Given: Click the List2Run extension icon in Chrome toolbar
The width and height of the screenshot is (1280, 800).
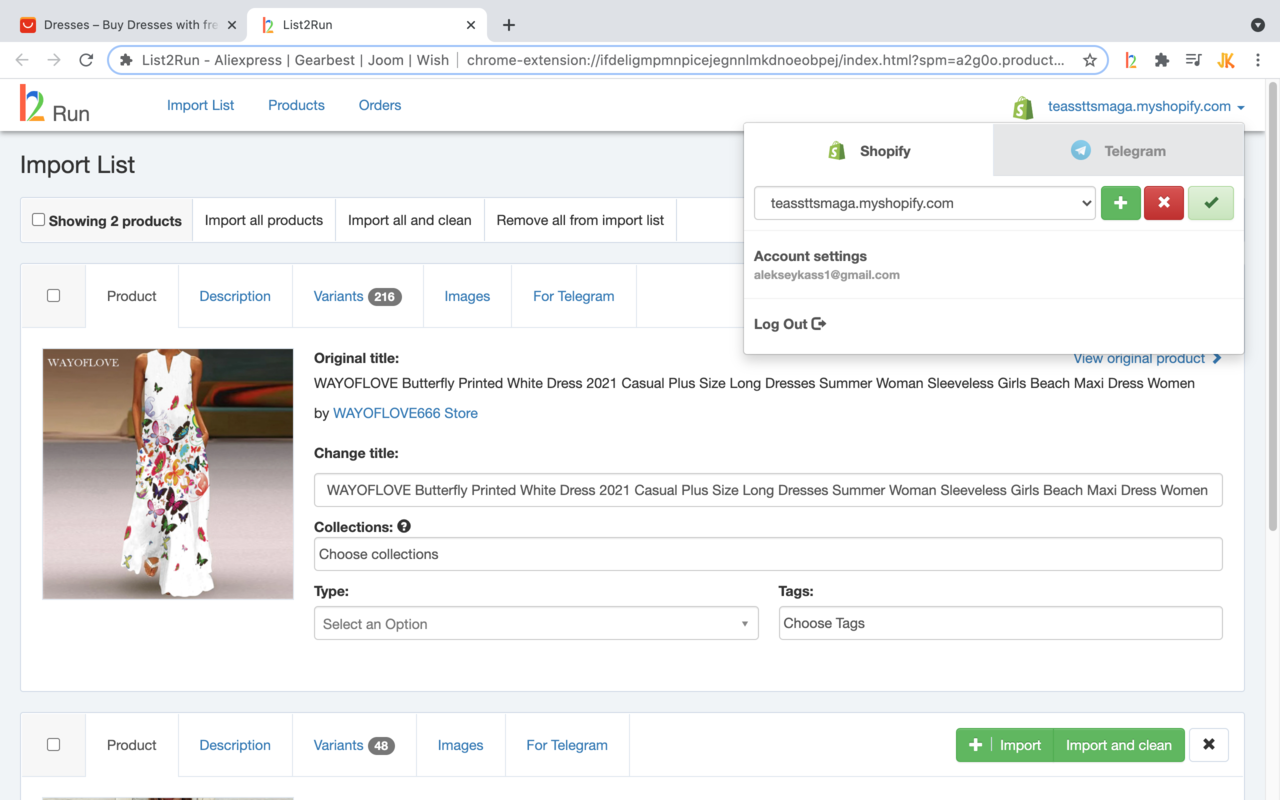Looking at the screenshot, I should click(x=1130, y=60).
